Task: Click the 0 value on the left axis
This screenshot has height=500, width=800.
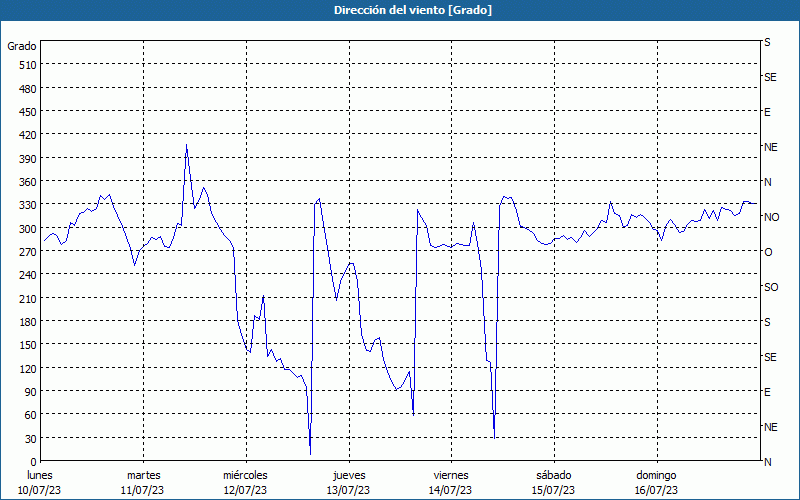Action: [x=34, y=462]
